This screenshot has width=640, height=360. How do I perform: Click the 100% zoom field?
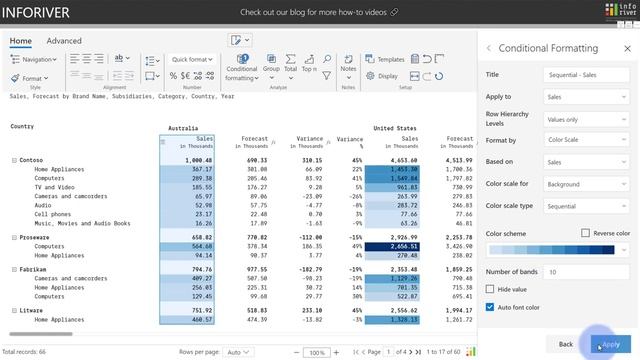click(317, 352)
